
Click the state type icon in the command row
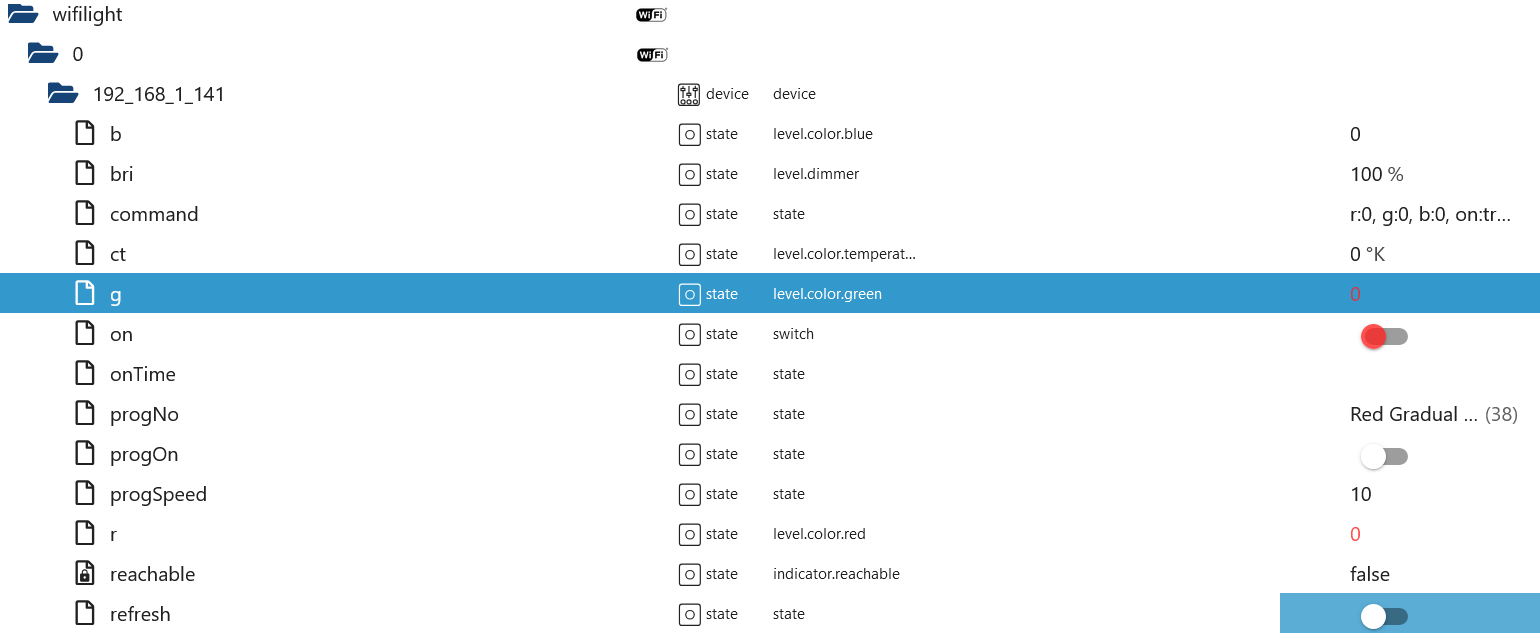click(689, 214)
